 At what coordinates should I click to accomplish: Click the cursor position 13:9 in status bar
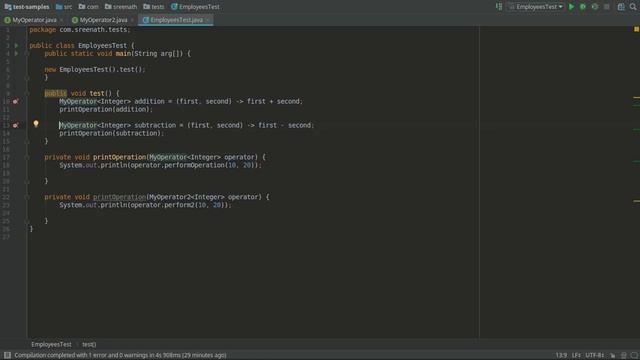561,355
